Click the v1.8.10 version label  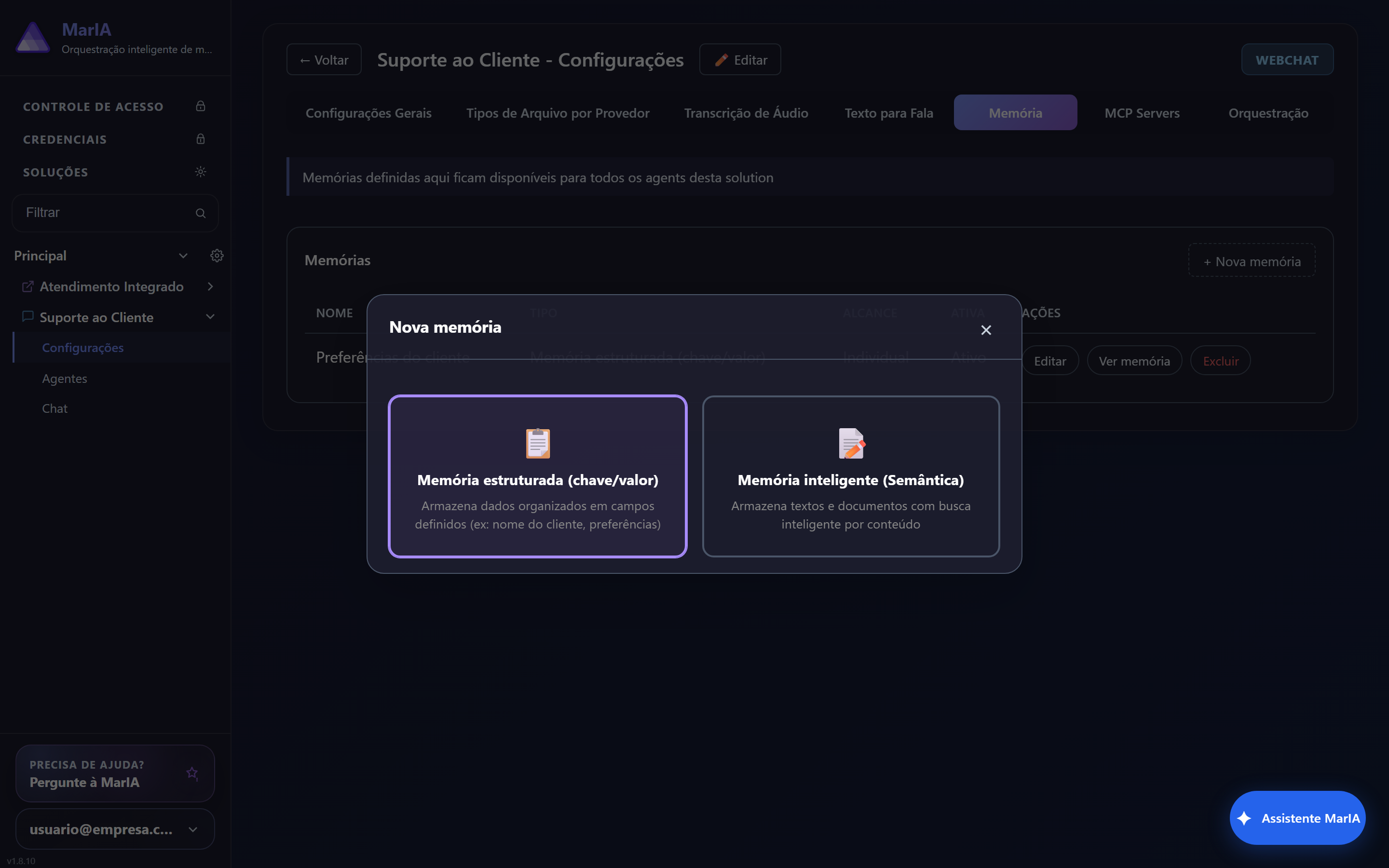(x=21, y=861)
